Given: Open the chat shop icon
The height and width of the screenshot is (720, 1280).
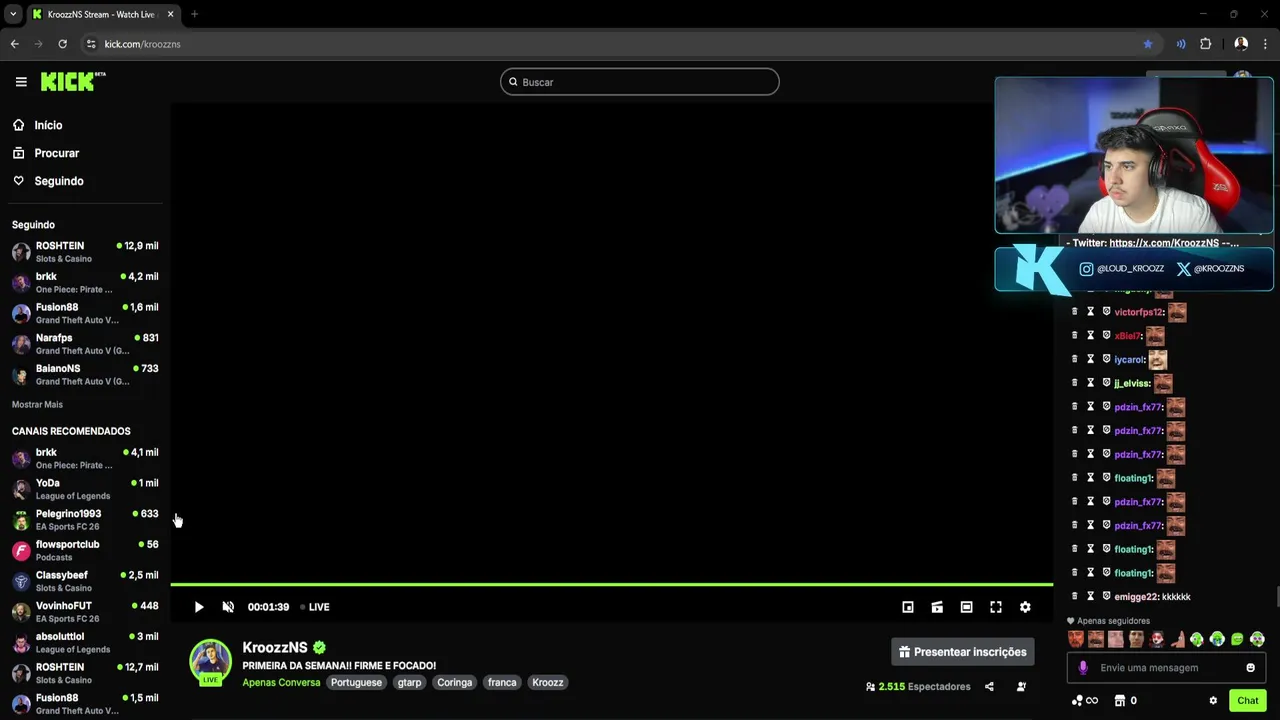Looking at the screenshot, I should 1120,701.
